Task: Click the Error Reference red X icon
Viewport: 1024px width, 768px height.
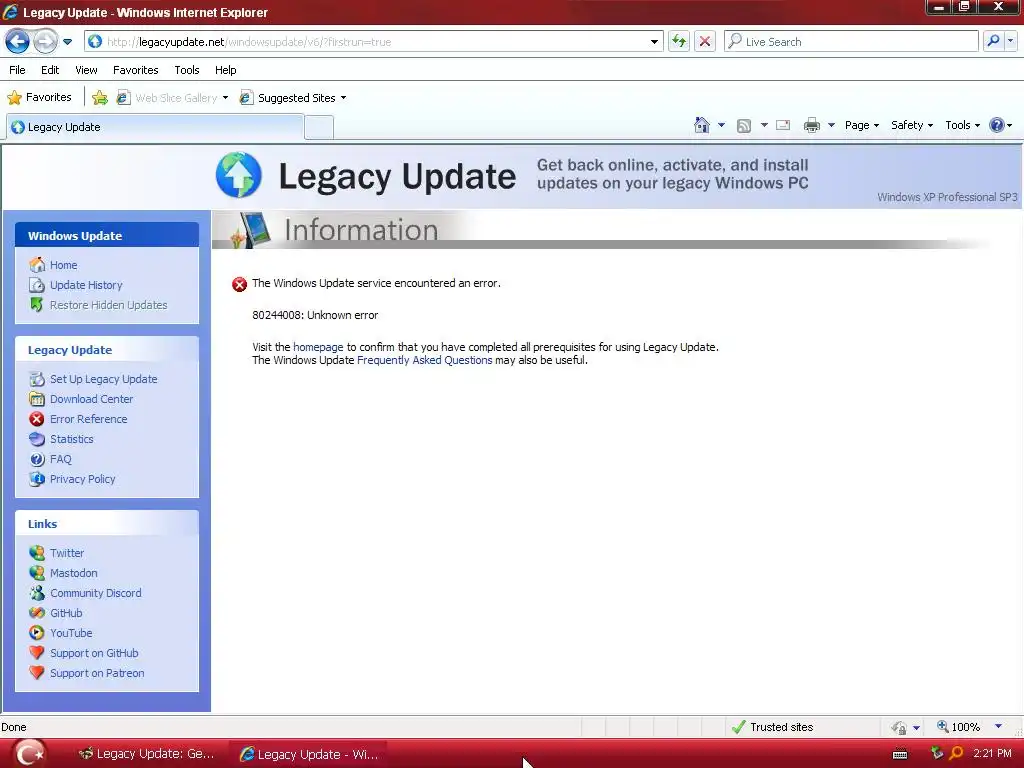Action: (37, 419)
